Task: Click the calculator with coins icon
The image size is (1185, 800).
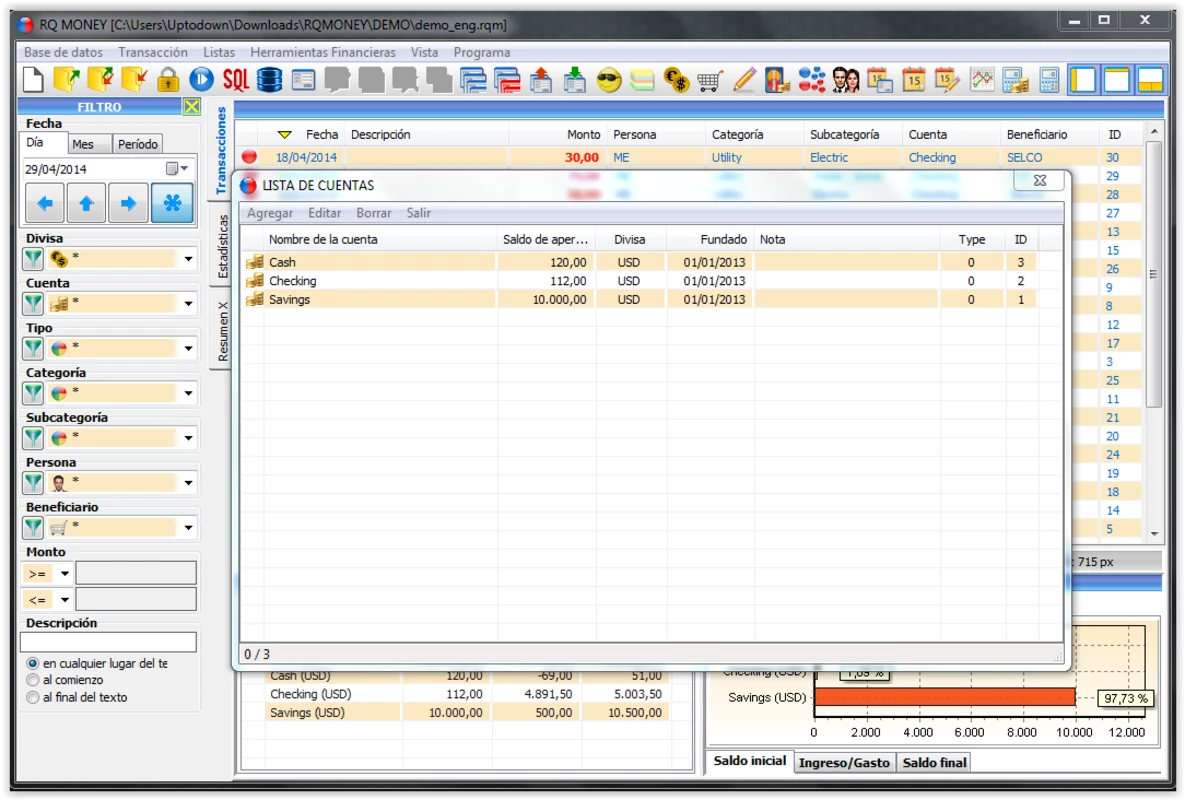Action: click(1015, 79)
